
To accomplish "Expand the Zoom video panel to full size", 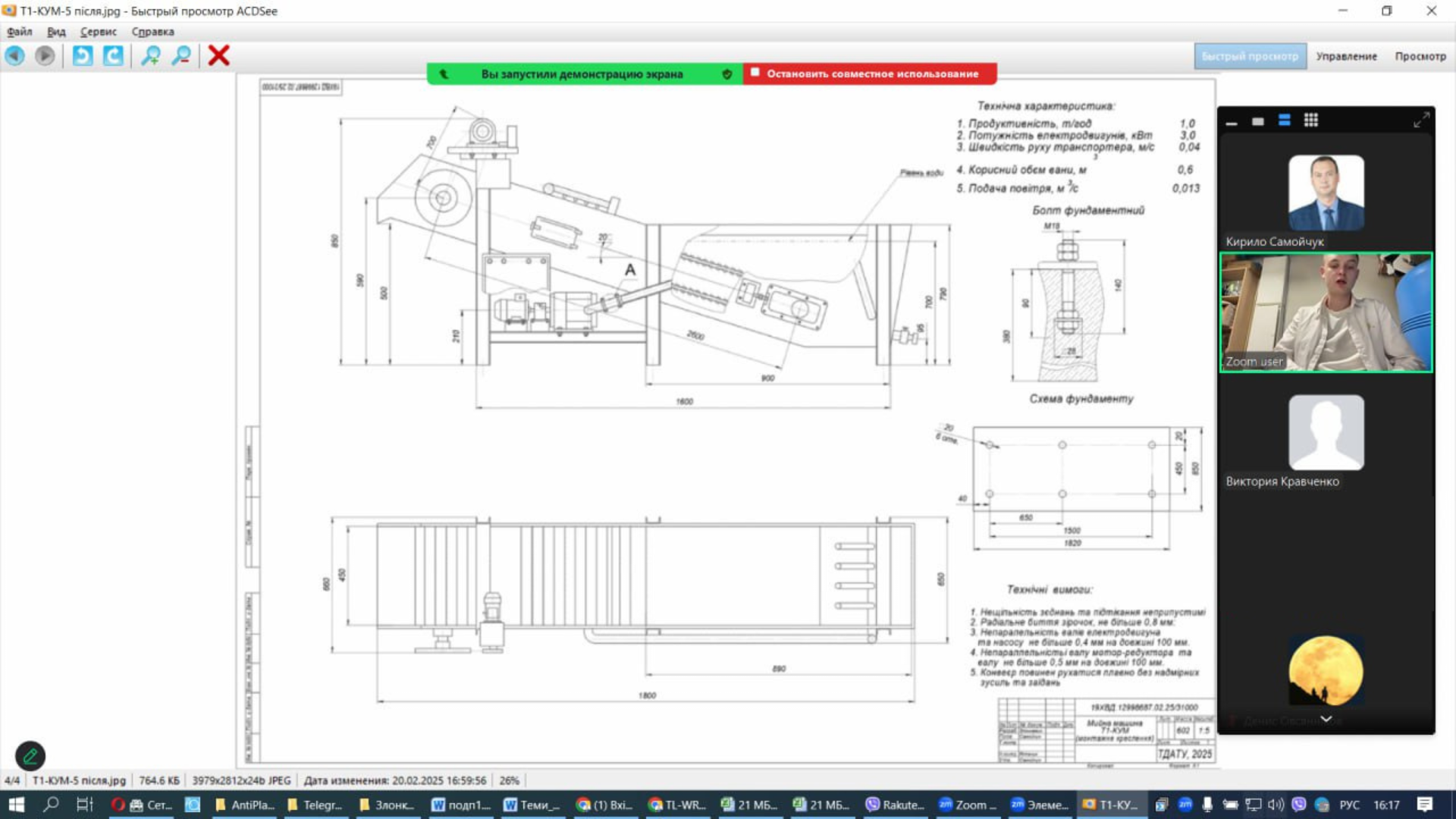I will click(x=1421, y=120).
